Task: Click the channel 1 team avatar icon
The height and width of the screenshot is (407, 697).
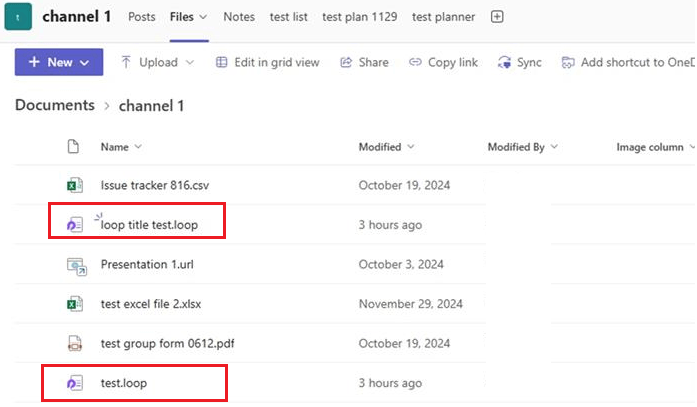Action: coord(18,16)
